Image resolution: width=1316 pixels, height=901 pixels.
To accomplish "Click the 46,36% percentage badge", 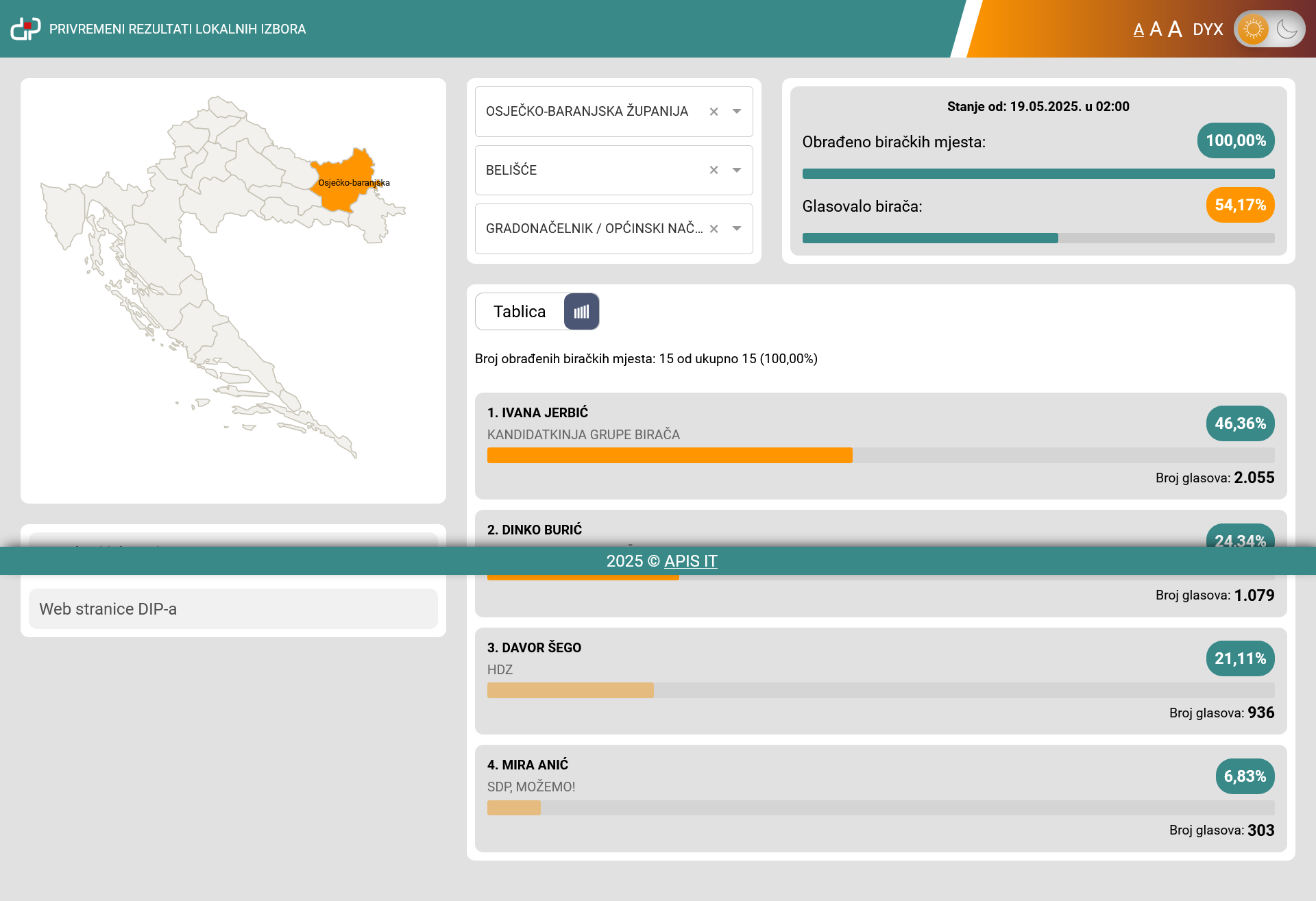I will 1240,423.
